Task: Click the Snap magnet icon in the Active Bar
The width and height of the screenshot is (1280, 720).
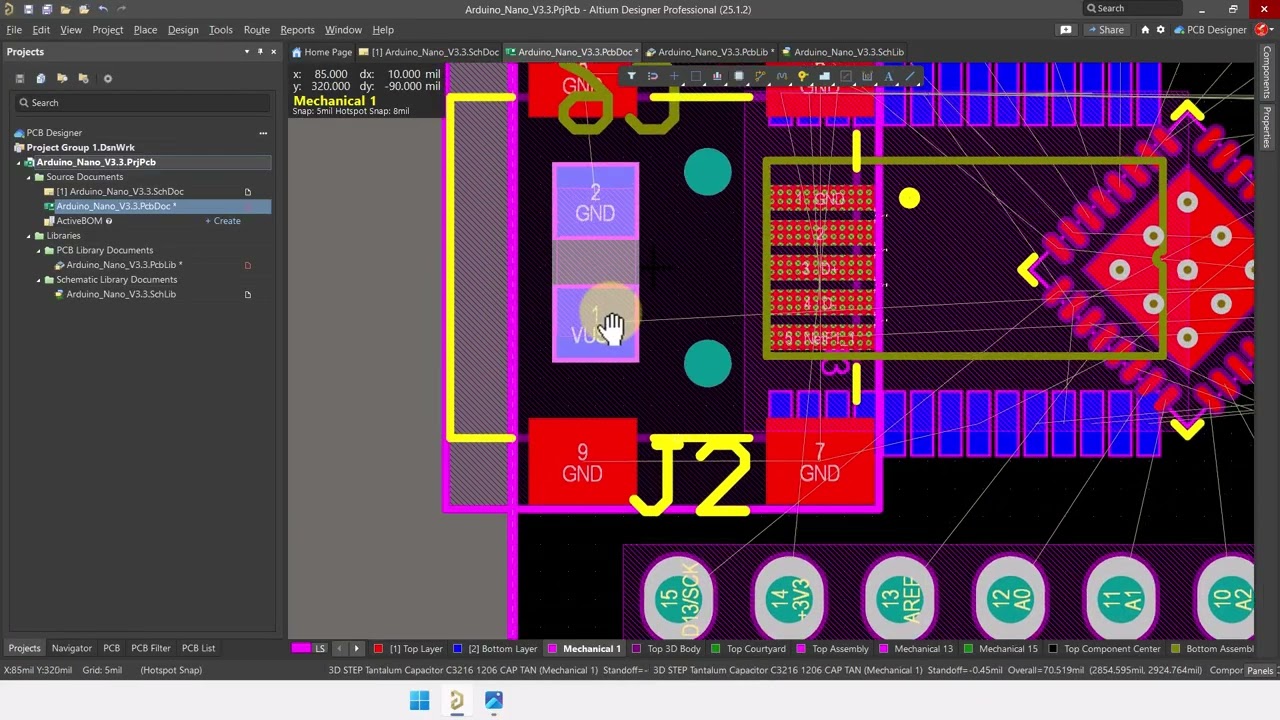Action: pyautogui.click(x=653, y=76)
